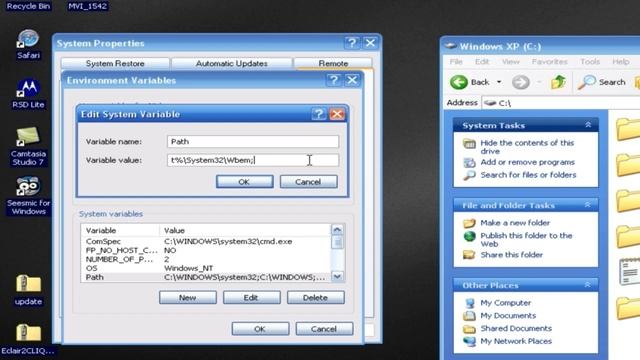Open the RSD Lite desktop icon

(x=28, y=93)
